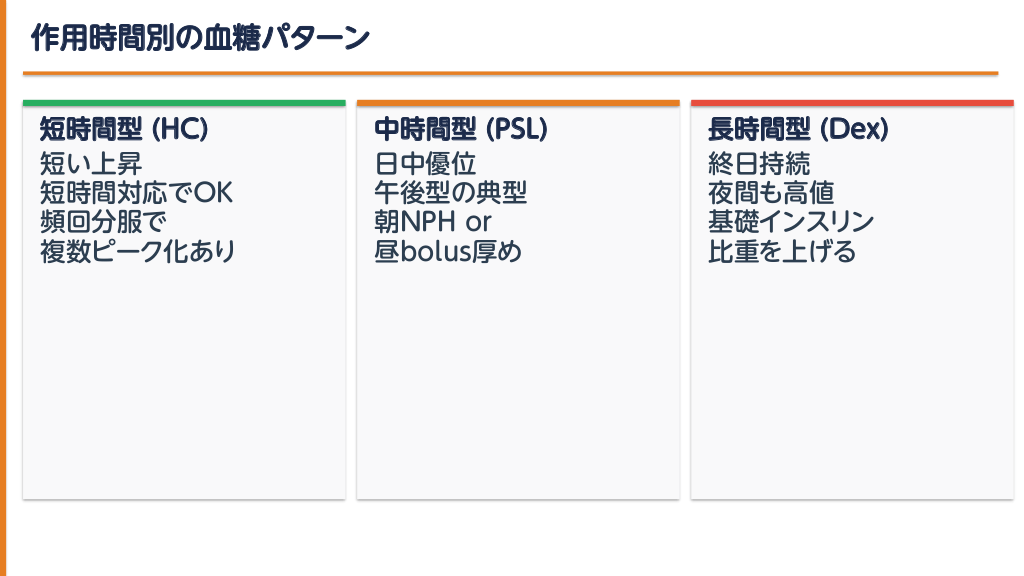Click the text line 日中優位
The height and width of the screenshot is (576, 1024).
[425, 163]
